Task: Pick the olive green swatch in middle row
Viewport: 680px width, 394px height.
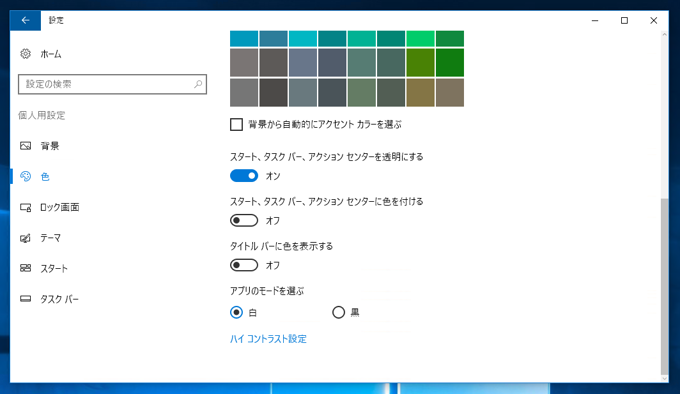Action: pyautogui.click(x=420, y=62)
